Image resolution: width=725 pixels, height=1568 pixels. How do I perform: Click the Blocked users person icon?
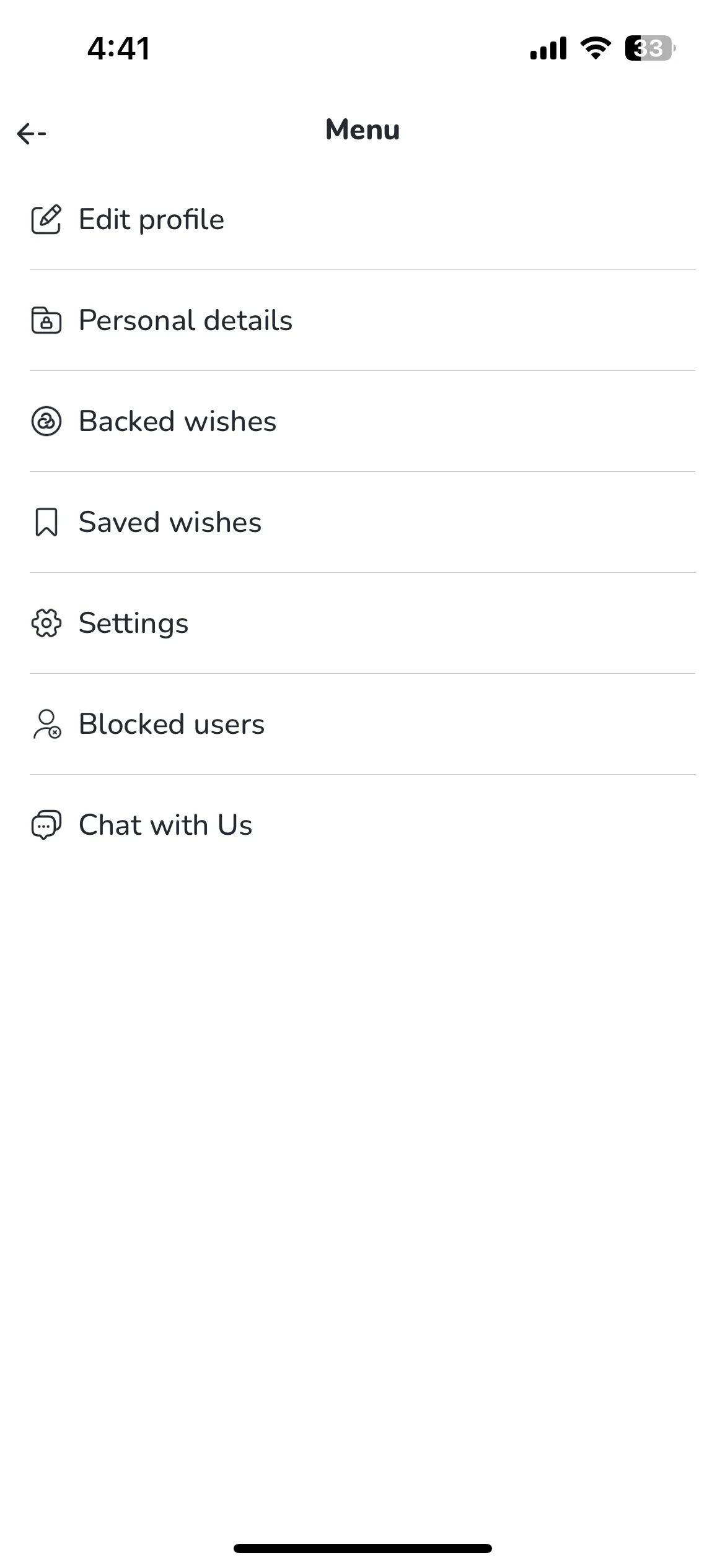(x=46, y=724)
